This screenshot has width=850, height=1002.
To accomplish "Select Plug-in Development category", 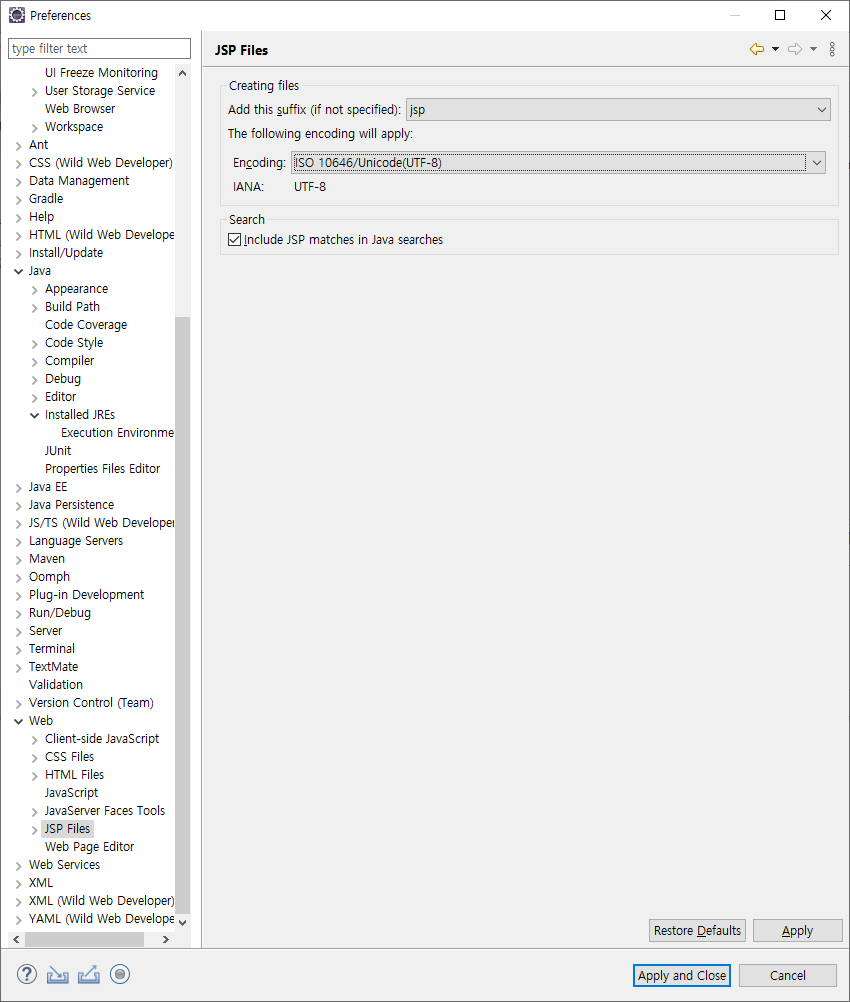I will tap(86, 595).
